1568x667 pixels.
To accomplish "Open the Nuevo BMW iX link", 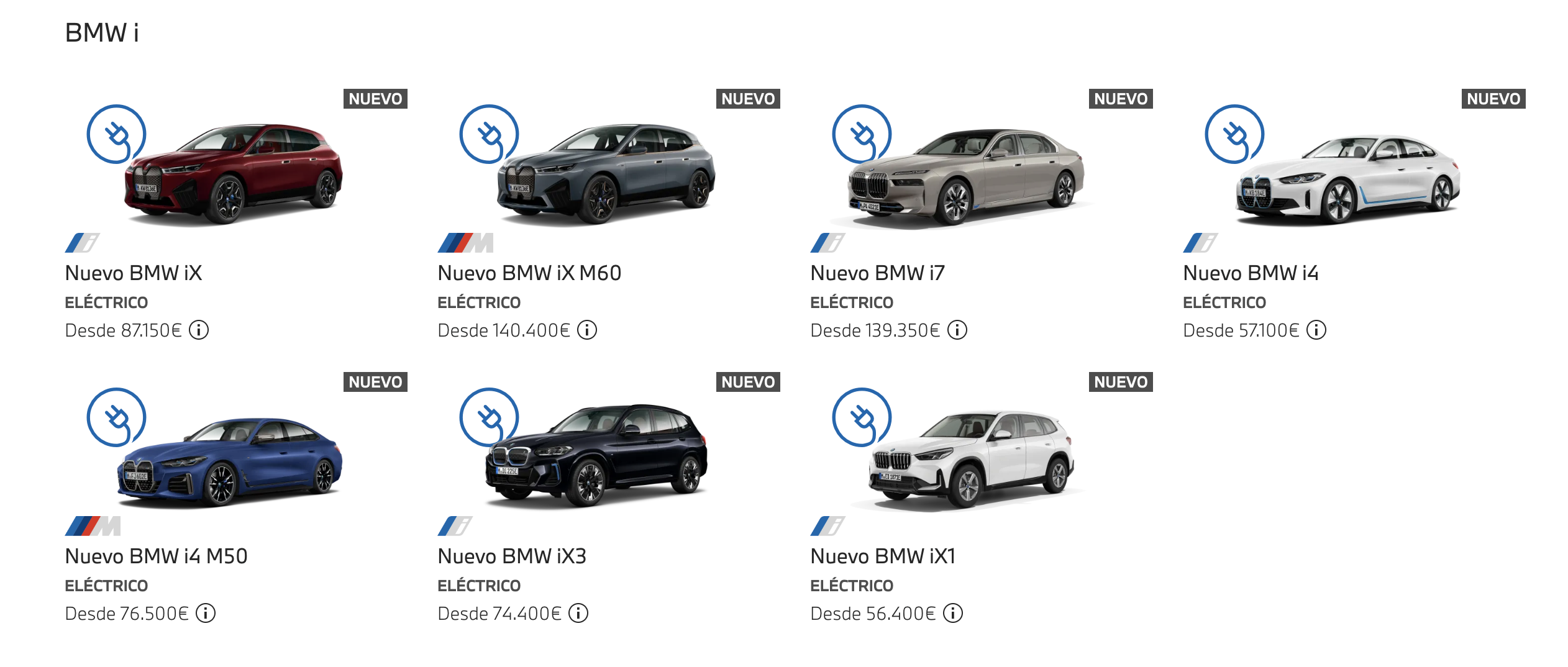I will pos(133,273).
